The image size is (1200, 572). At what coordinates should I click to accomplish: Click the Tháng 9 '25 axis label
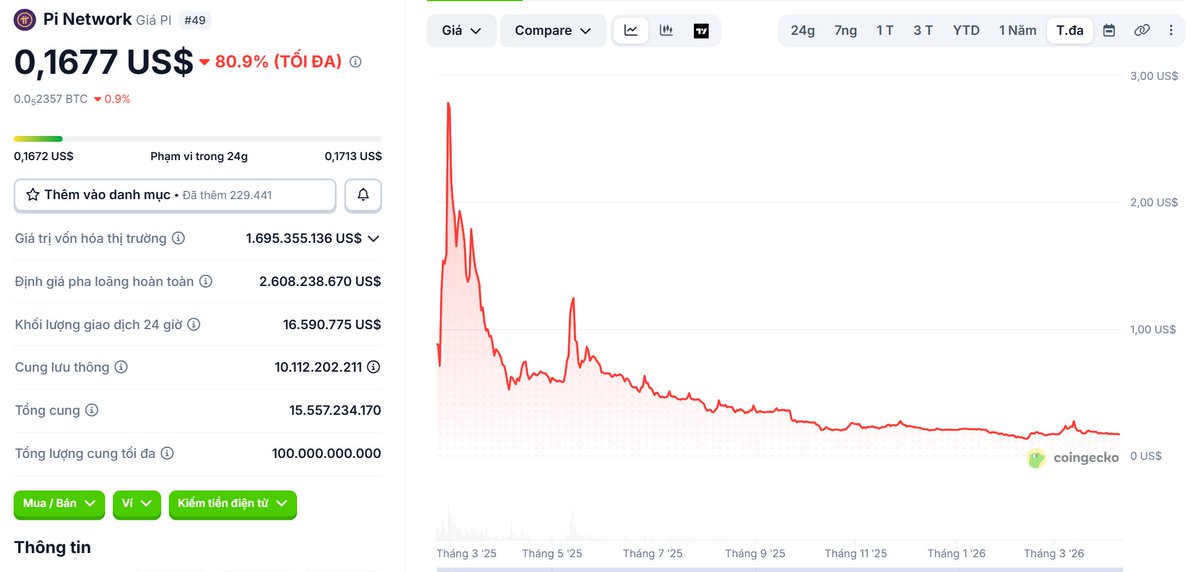tap(755, 554)
